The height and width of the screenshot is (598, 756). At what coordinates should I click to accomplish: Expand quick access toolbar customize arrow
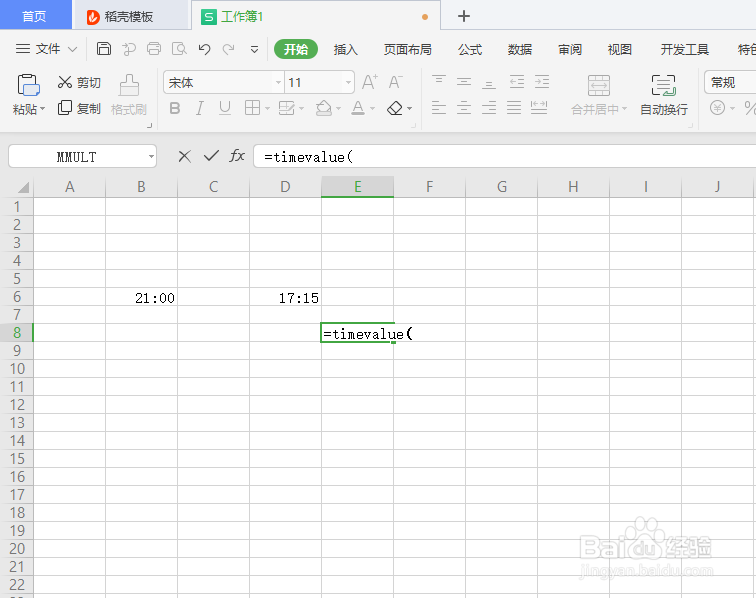[254, 49]
